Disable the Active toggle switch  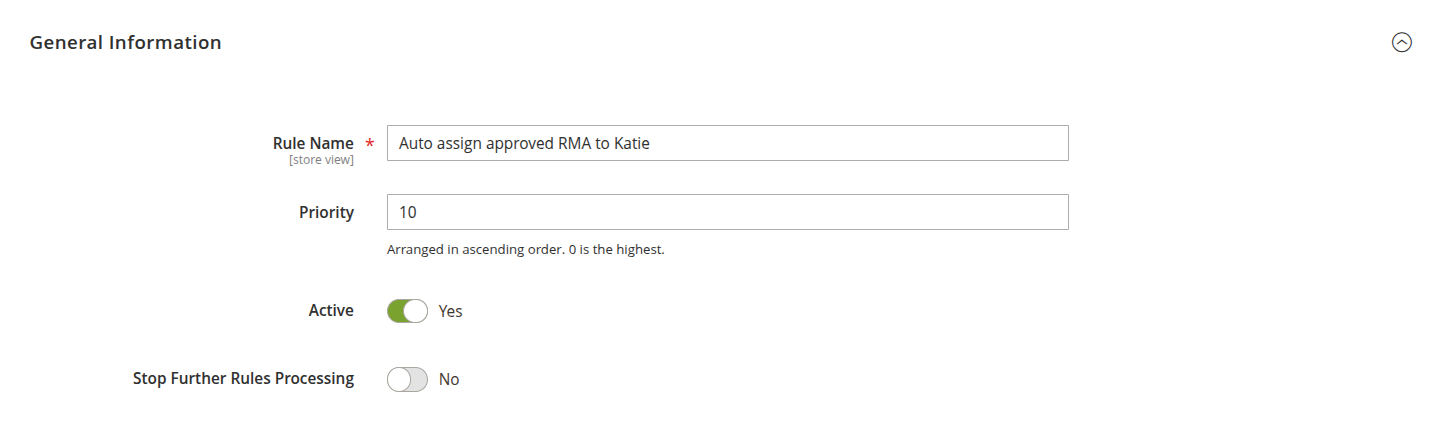(x=407, y=311)
